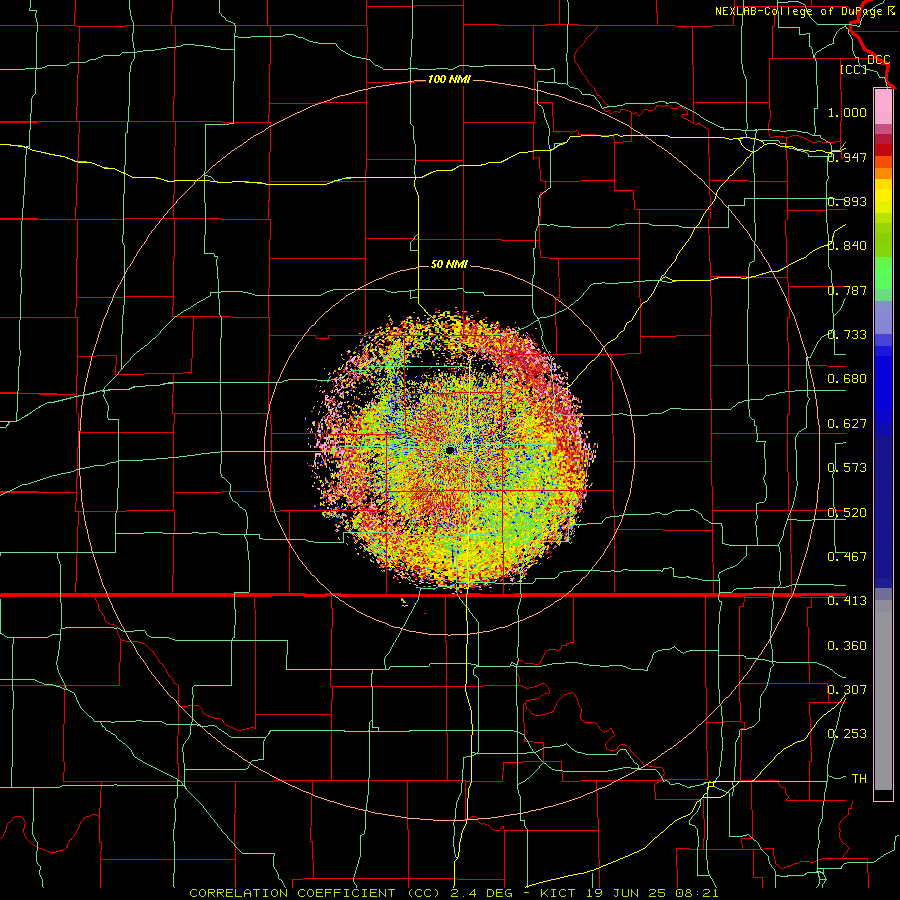The height and width of the screenshot is (900, 900).
Task: Click 'CORRELATION COEFFICIENT (CC)' in the footer
Action: [x=313, y=893]
